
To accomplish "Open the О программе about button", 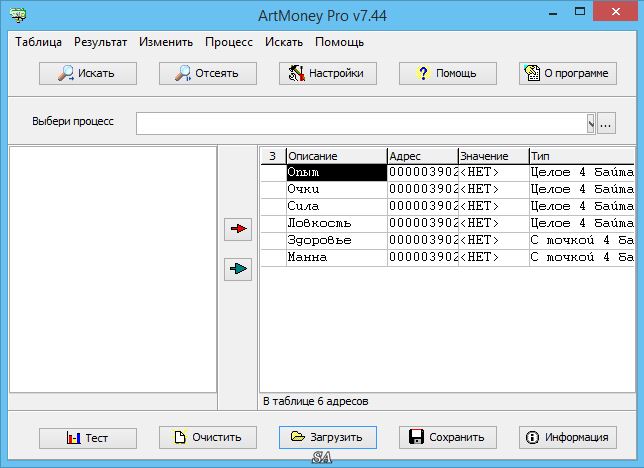I will [568, 74].
